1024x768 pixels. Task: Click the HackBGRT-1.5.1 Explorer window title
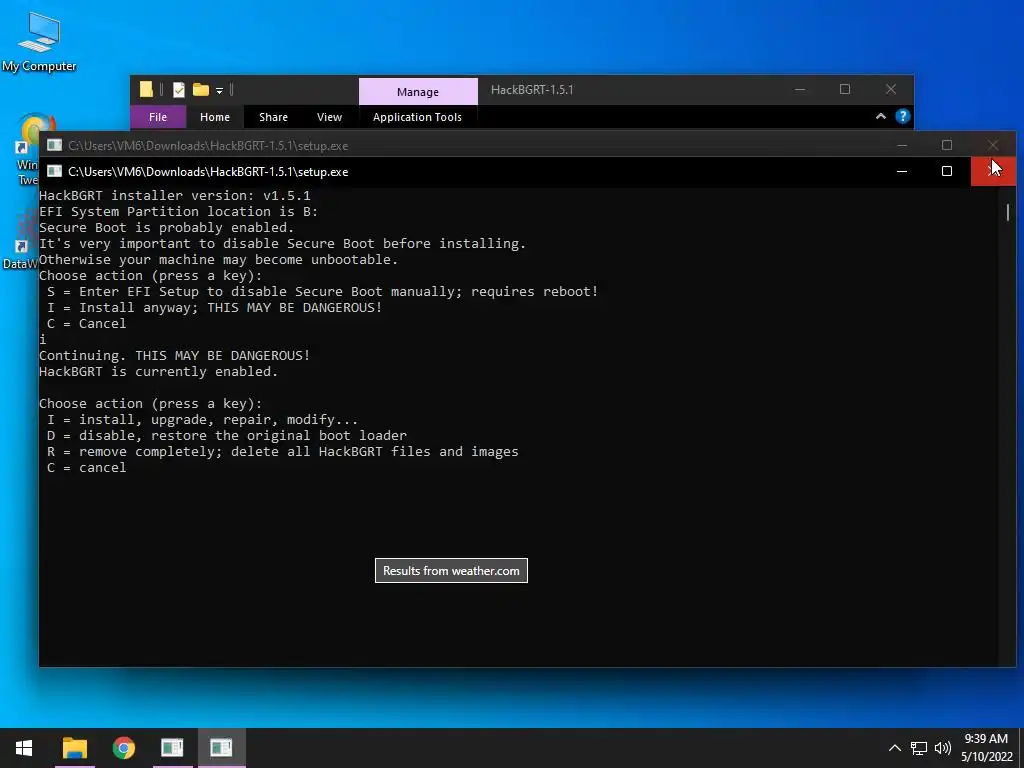click(532, 89)
